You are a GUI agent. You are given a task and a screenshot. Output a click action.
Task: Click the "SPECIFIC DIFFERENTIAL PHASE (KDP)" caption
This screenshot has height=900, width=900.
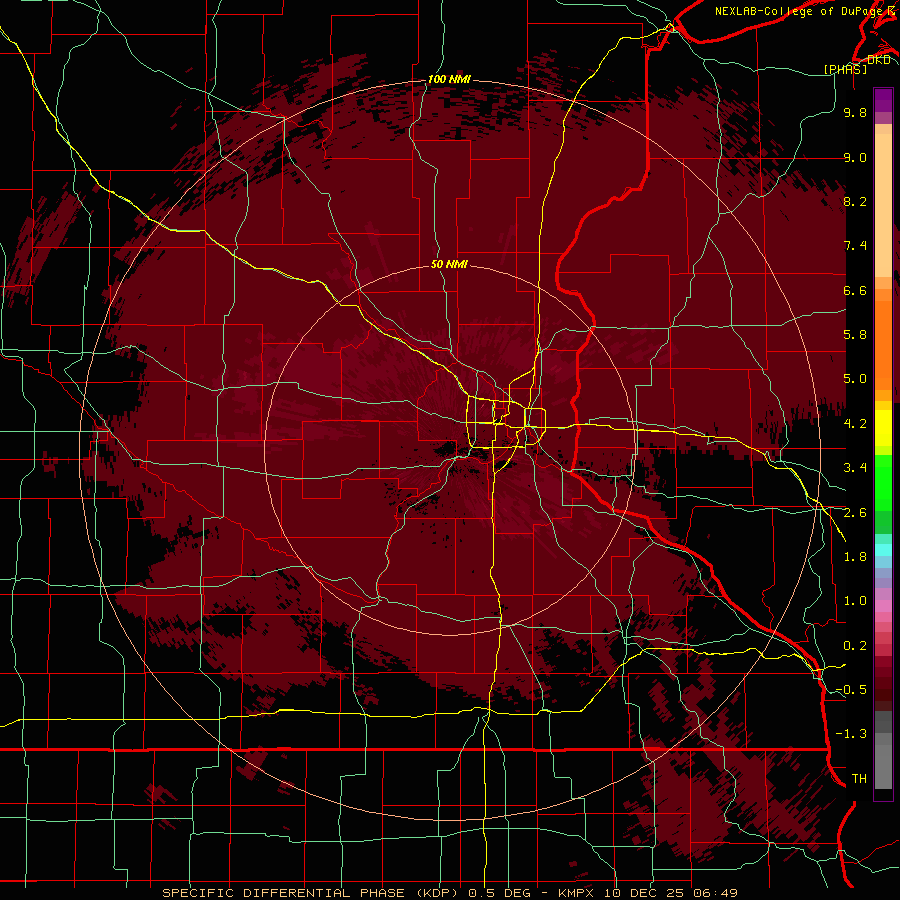(312, 893)
